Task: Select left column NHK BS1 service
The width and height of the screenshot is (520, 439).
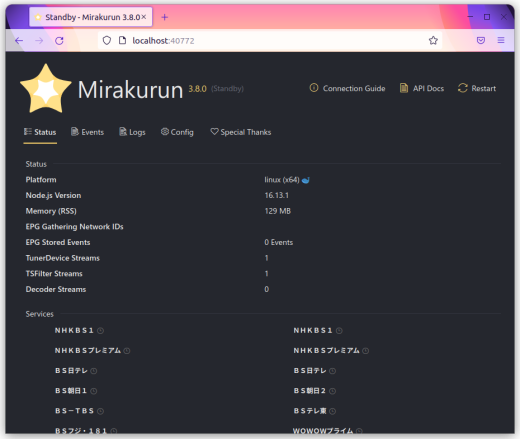Action: (x=74, y=331)
